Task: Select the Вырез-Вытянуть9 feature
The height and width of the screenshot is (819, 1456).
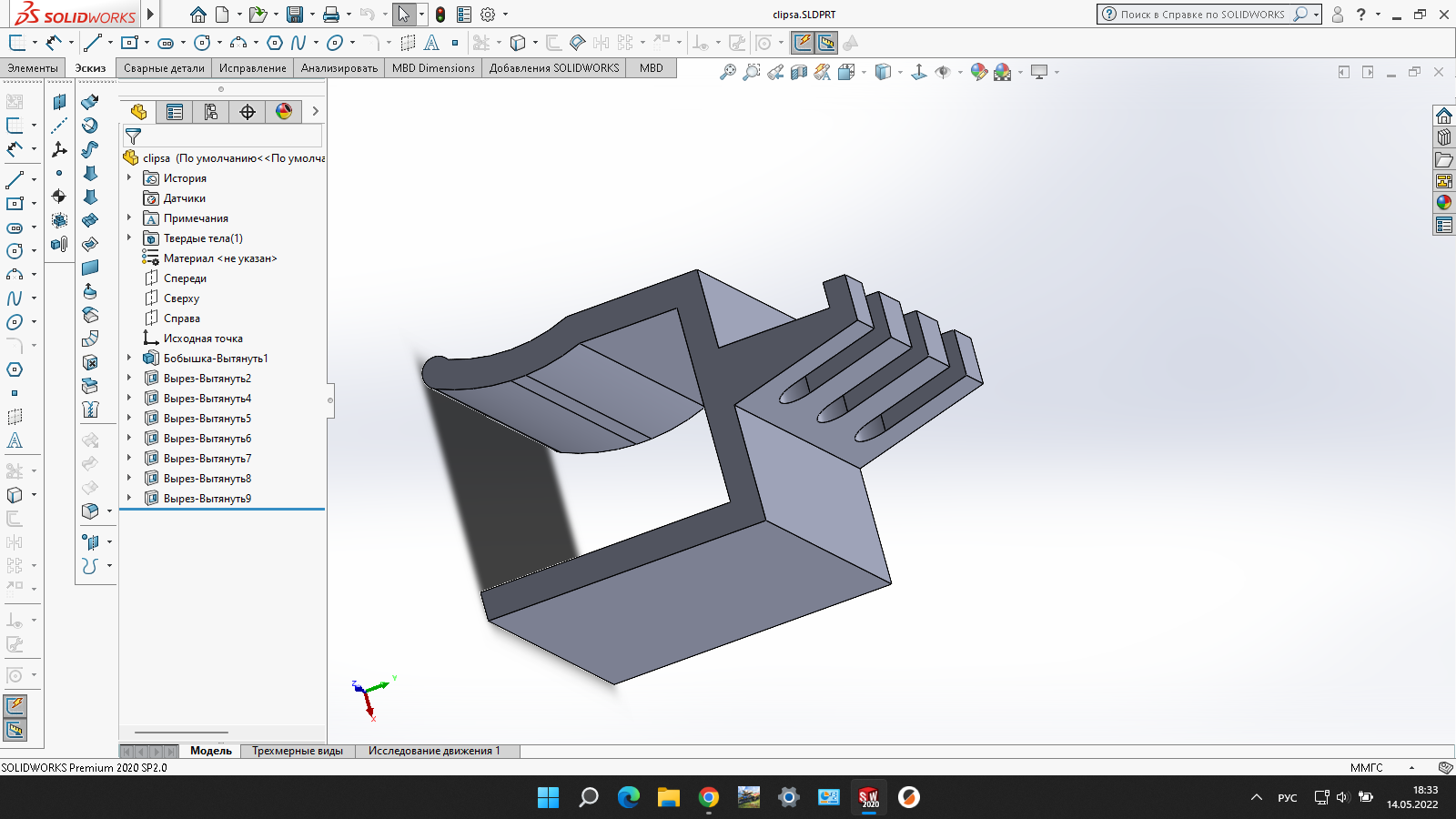Action: [x=208, y=498]
